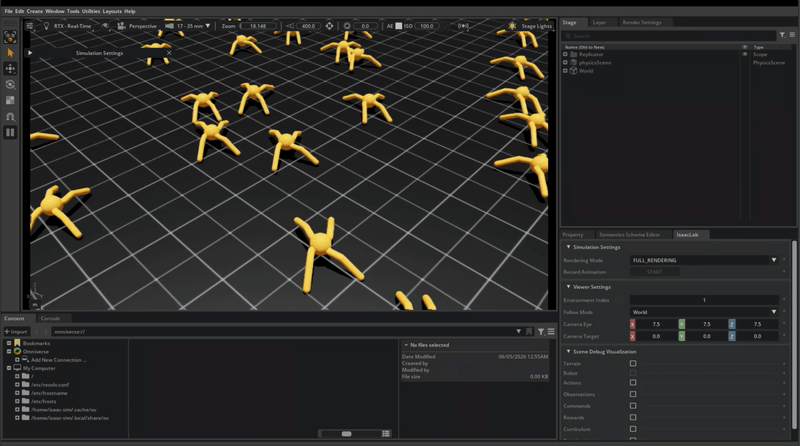Screen dimensions: 800x446
Task: Click Add New Connection in Omniverse tree
Action: [59, 360]
